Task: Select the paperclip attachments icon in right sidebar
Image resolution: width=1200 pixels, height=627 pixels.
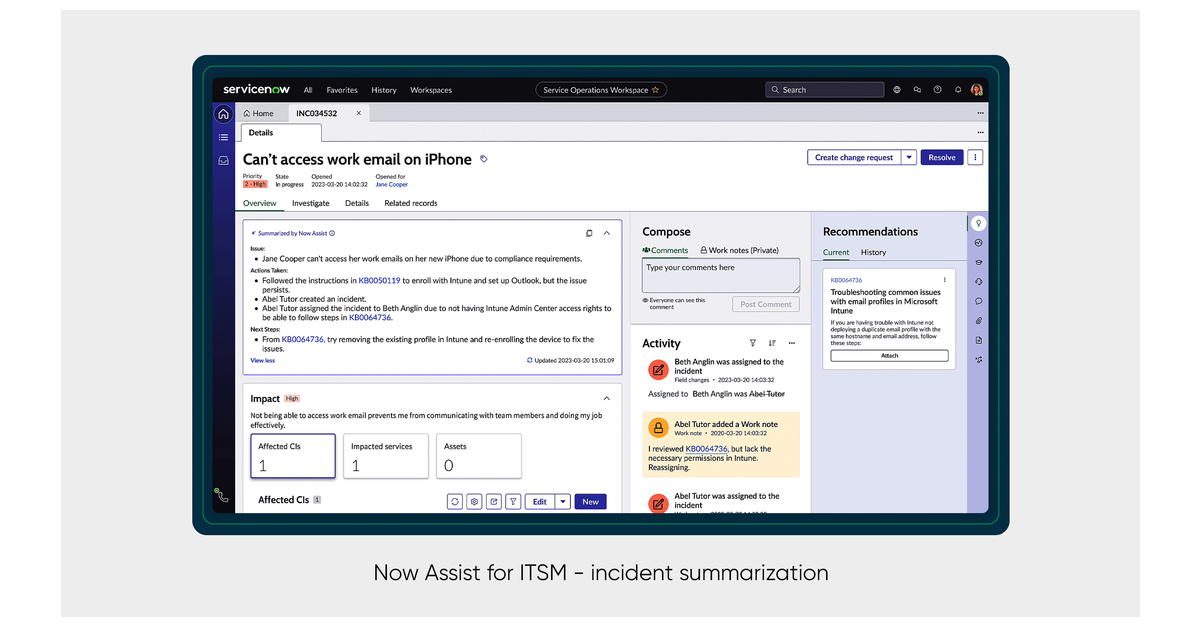Action: 978,320
